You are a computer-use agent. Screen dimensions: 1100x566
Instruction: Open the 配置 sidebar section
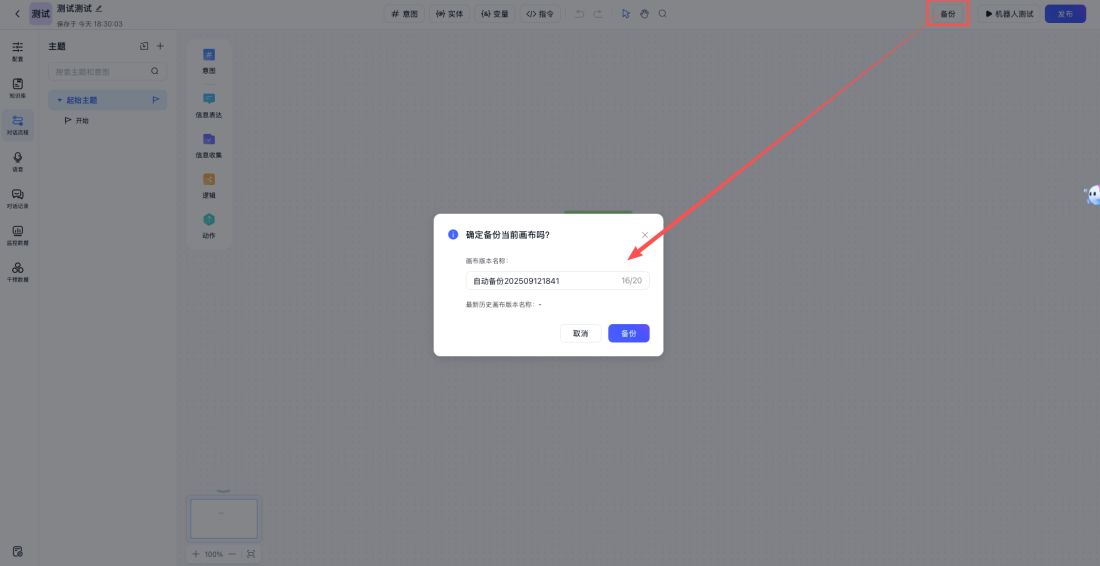(18, 51)
